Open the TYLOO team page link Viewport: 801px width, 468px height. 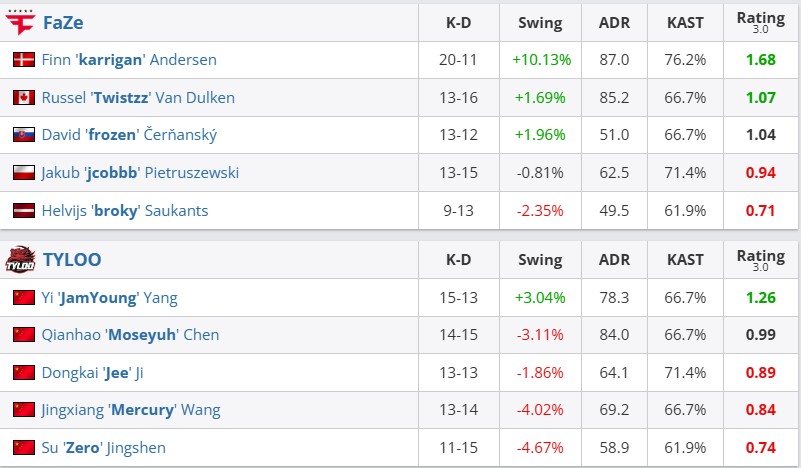pyautogui.click(x=72, y=260)
